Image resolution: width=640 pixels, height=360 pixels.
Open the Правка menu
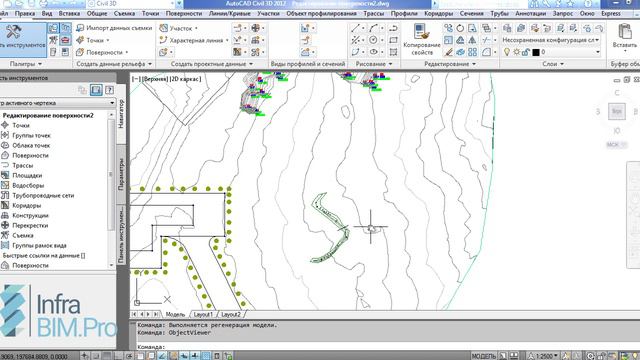point(25,13)
